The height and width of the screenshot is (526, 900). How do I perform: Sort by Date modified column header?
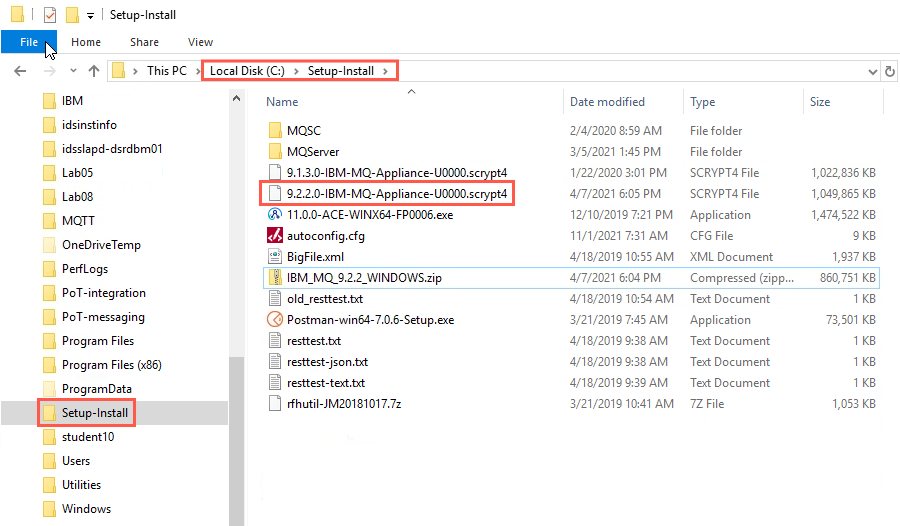[x=607, y=102]
